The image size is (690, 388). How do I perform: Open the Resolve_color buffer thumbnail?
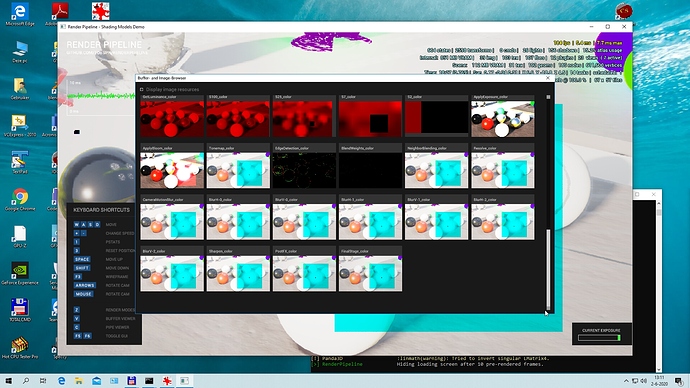(503, 170)
